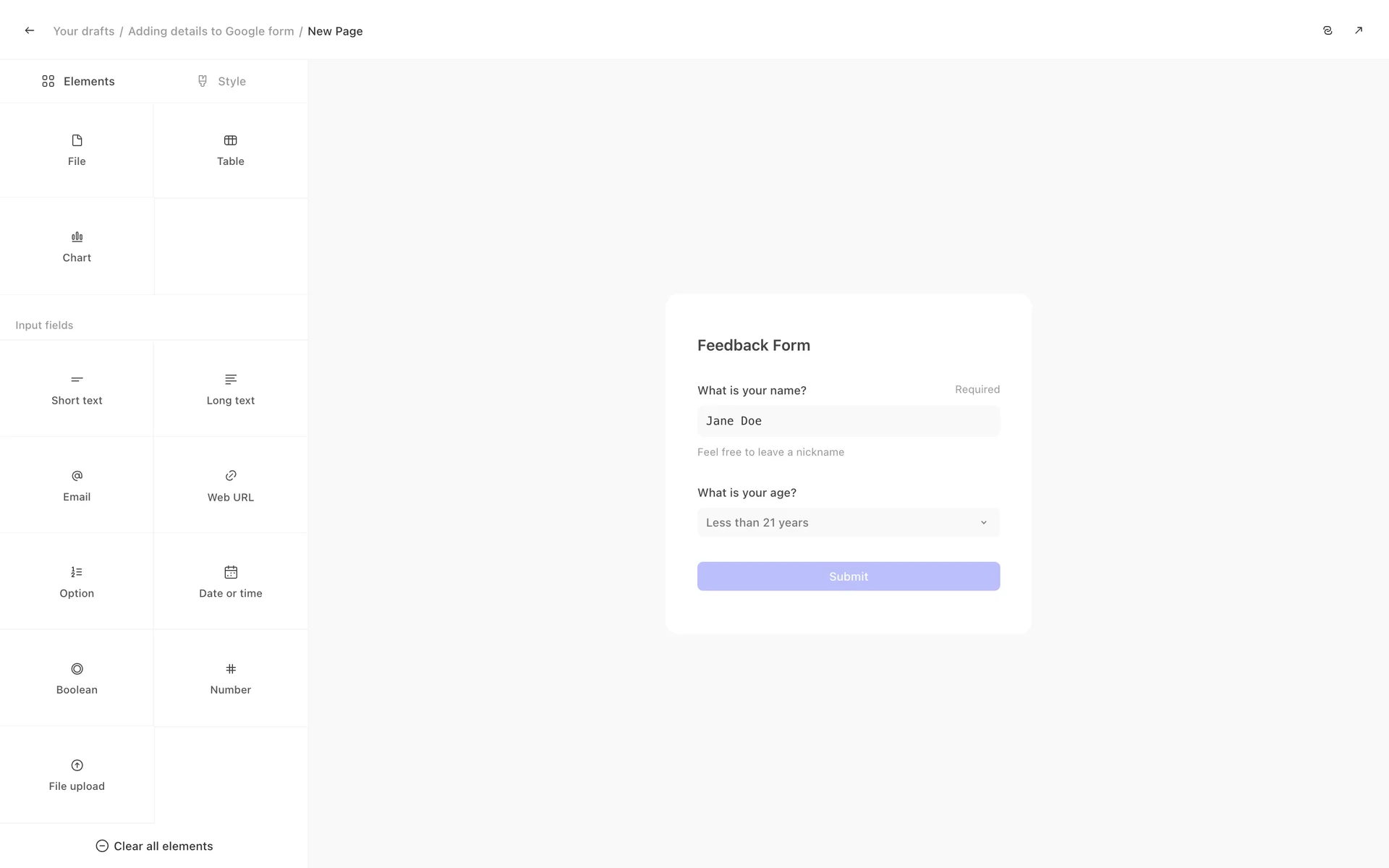Select the Elements tab
This screenshot has width=1389, height=868.
(x=78, y=81)
